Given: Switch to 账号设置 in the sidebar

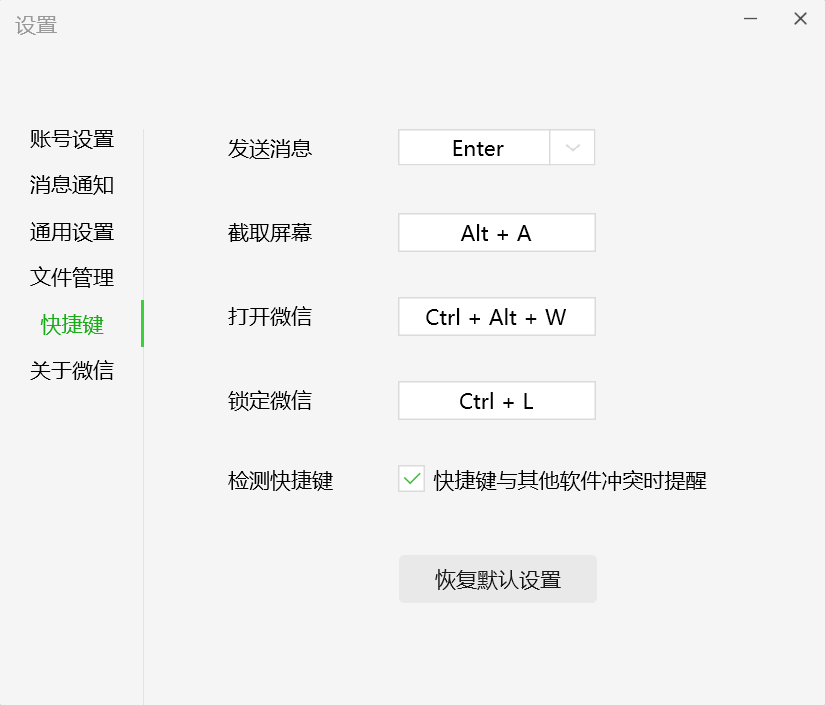Looking at the screenshot, I should (x=71, y=139).
